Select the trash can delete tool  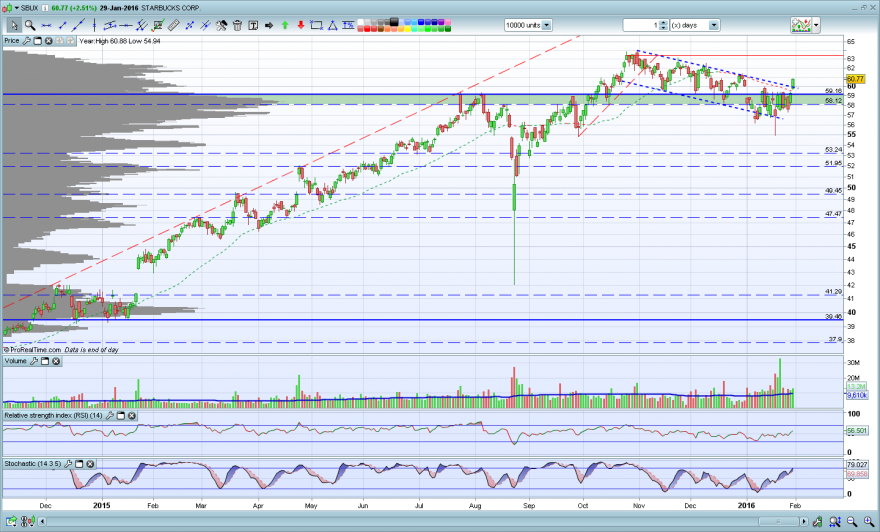(237, 25)
